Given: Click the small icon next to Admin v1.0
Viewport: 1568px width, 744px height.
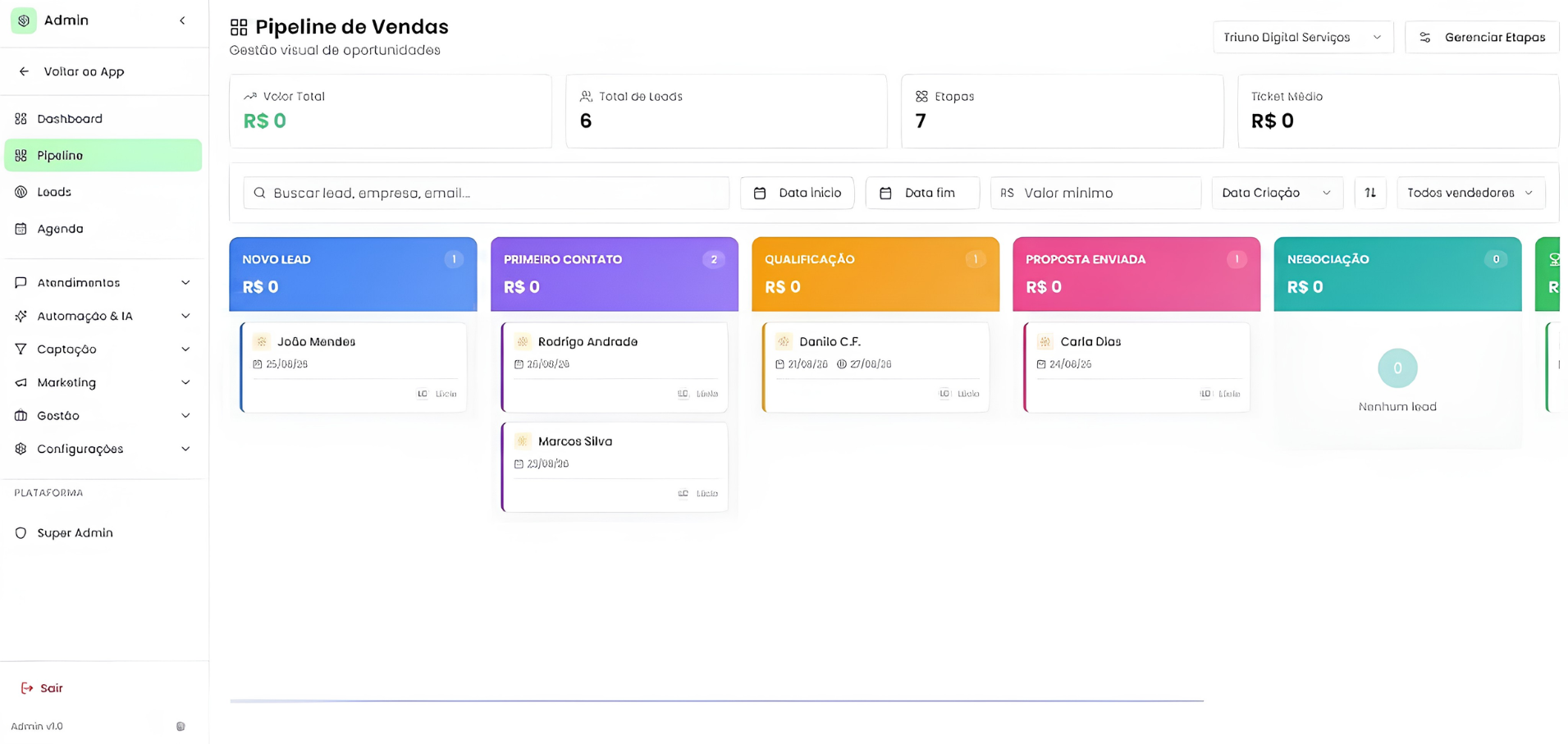Looking at the screenshot, I should tap(181, 726).
